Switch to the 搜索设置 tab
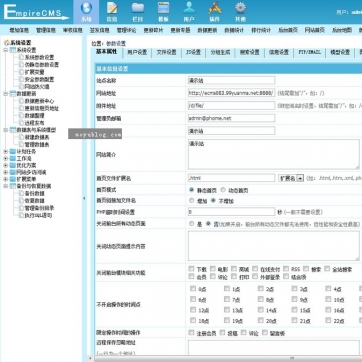Image resolution: width=362 pixels, height=362 pixels. 250,53
